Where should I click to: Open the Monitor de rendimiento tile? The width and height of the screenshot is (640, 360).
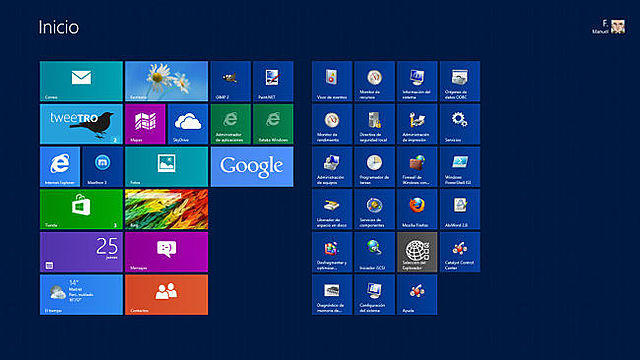click(332, 124)
